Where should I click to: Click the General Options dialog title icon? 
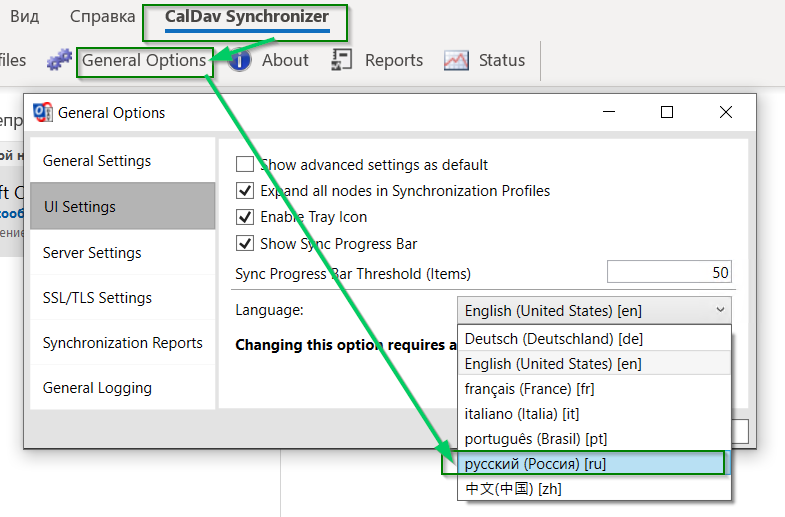click(43, 112)
